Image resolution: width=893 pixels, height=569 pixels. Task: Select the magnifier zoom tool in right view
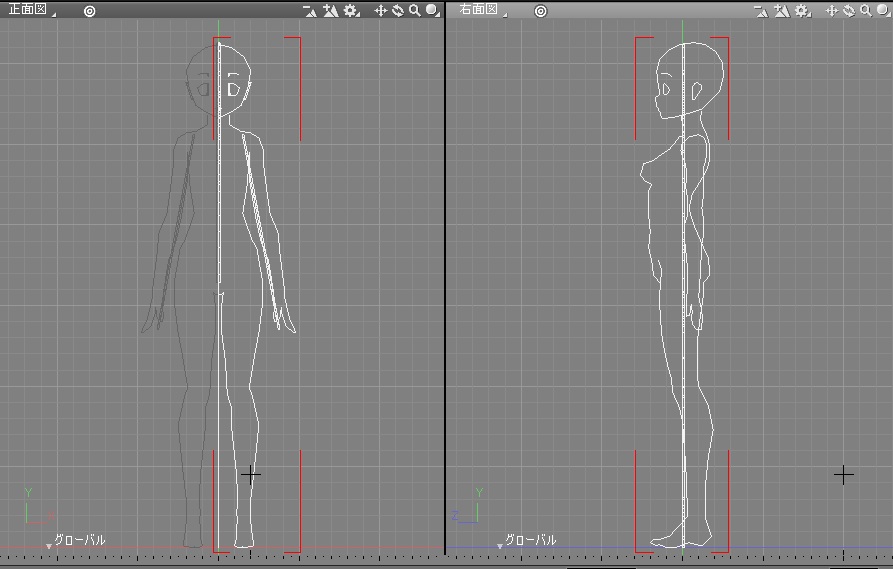tap(864, 11)
